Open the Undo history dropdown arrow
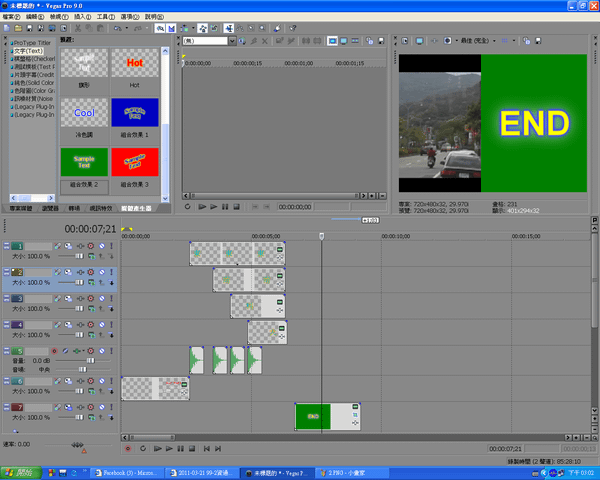The image size is (600, 480). pos(127,28)
